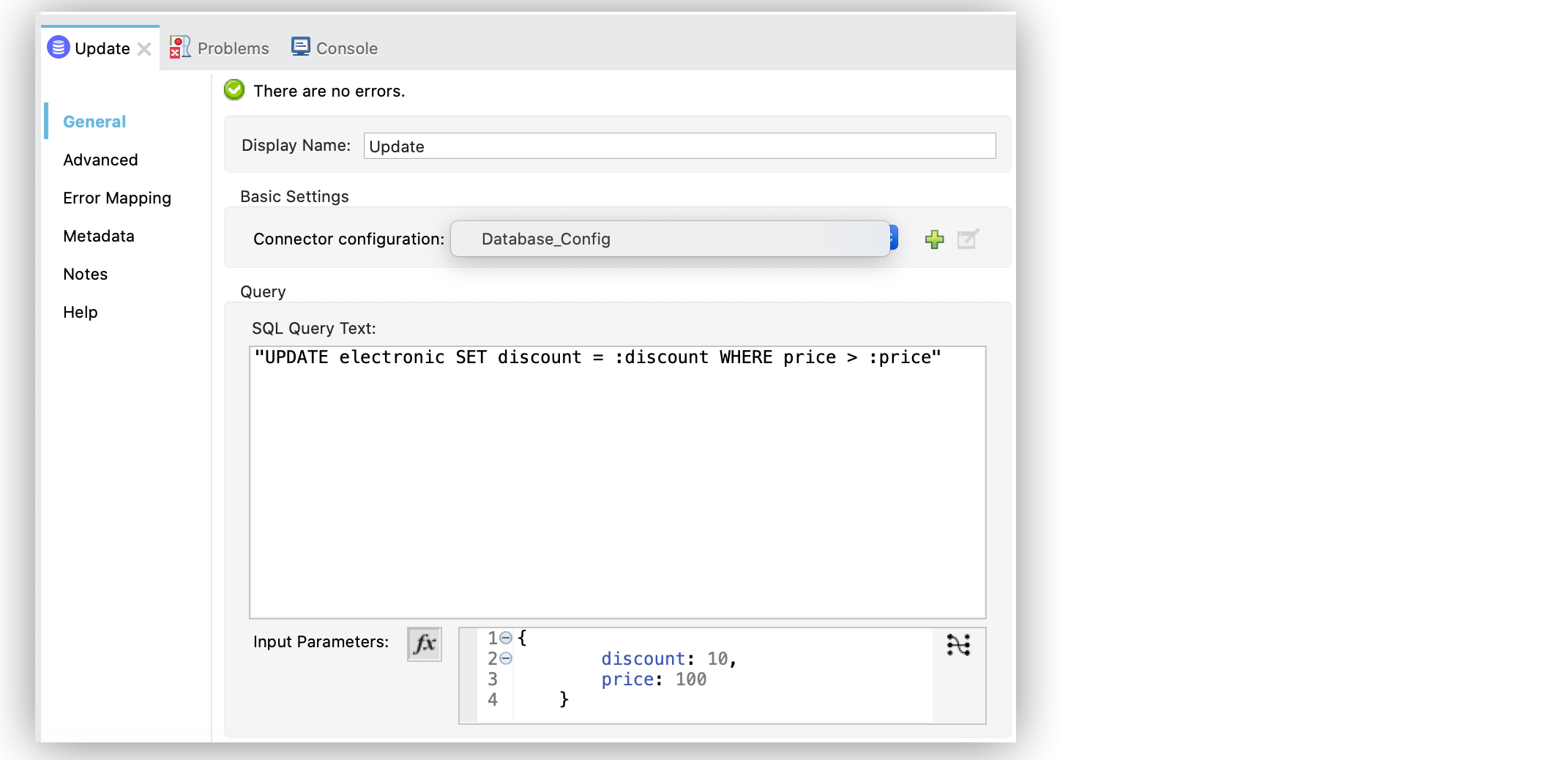Click in the Display Name field
Screen dimensions: 1568x760
point(679,146)
